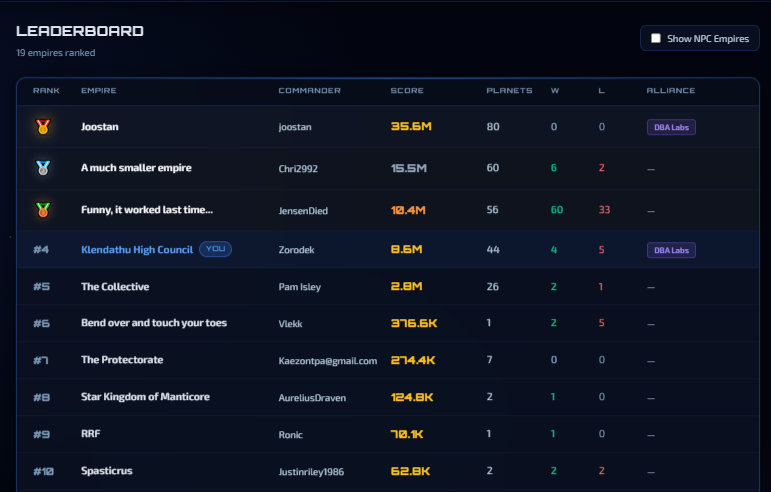Click commander name joostan
This screenshot has height=492, width=771.
295,127
